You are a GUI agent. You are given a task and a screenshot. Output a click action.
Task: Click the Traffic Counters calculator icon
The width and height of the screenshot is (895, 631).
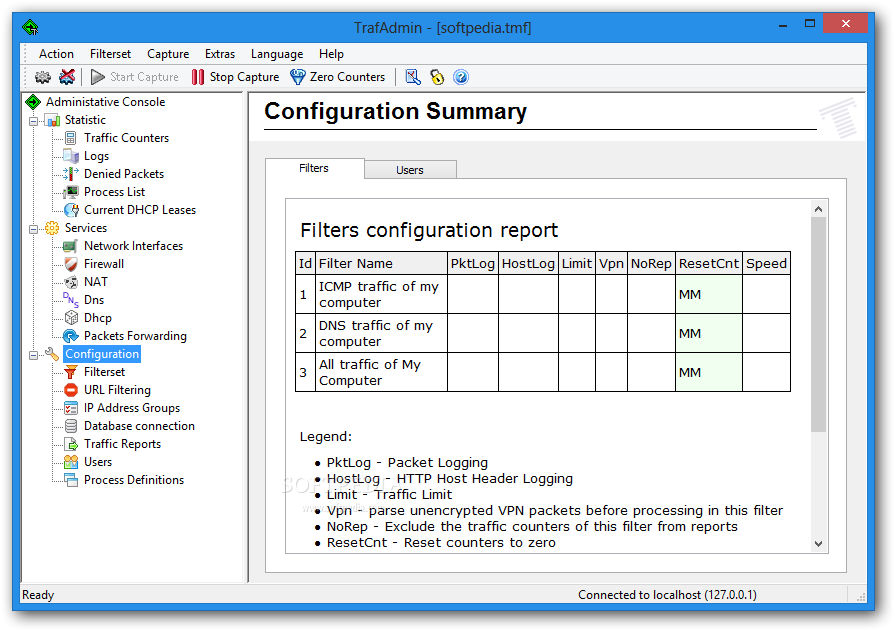pos(71,138)
